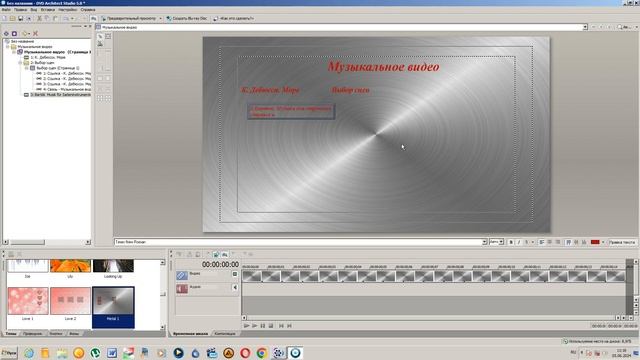
Task: Click the 'К. Дебюсси. Море' menu button
Action: (270, 90)
